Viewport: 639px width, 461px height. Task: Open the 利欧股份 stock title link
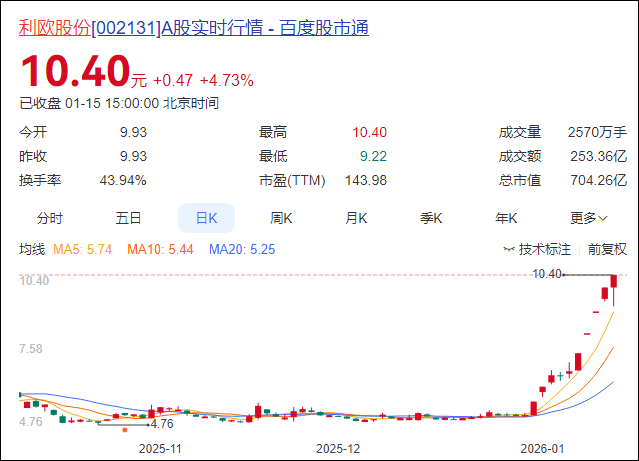pos(194,28)
